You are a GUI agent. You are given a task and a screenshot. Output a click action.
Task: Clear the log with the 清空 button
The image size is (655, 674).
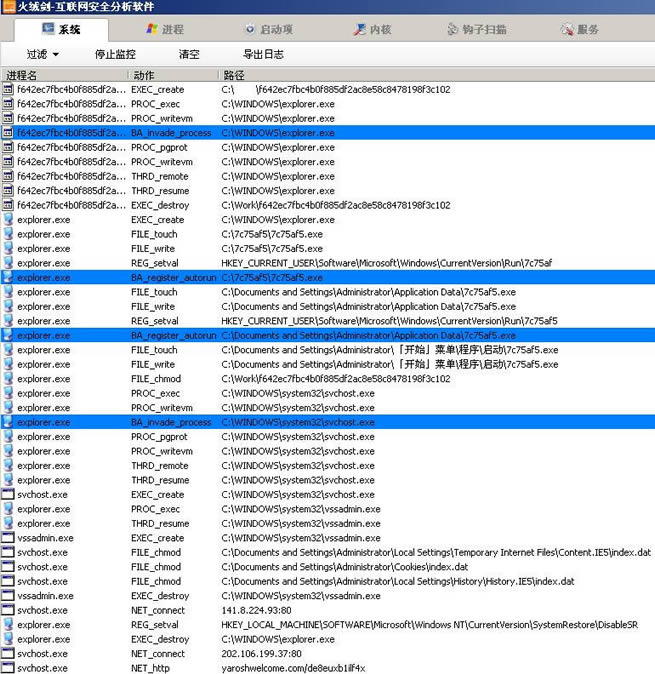(x=189, y=54)
